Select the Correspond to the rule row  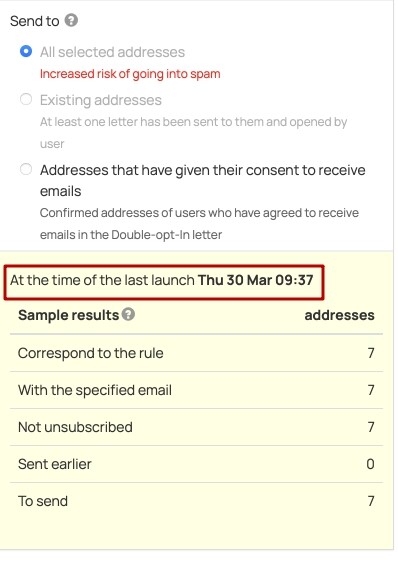click(196, 353)
